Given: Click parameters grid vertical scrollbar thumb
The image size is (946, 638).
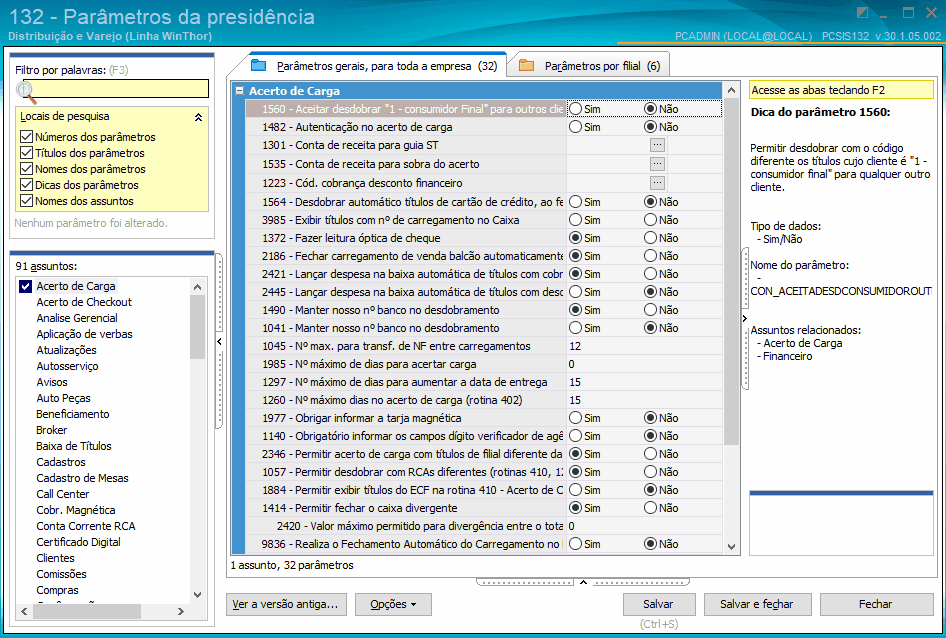Looking at the screenshot, I should pos(731,272).
